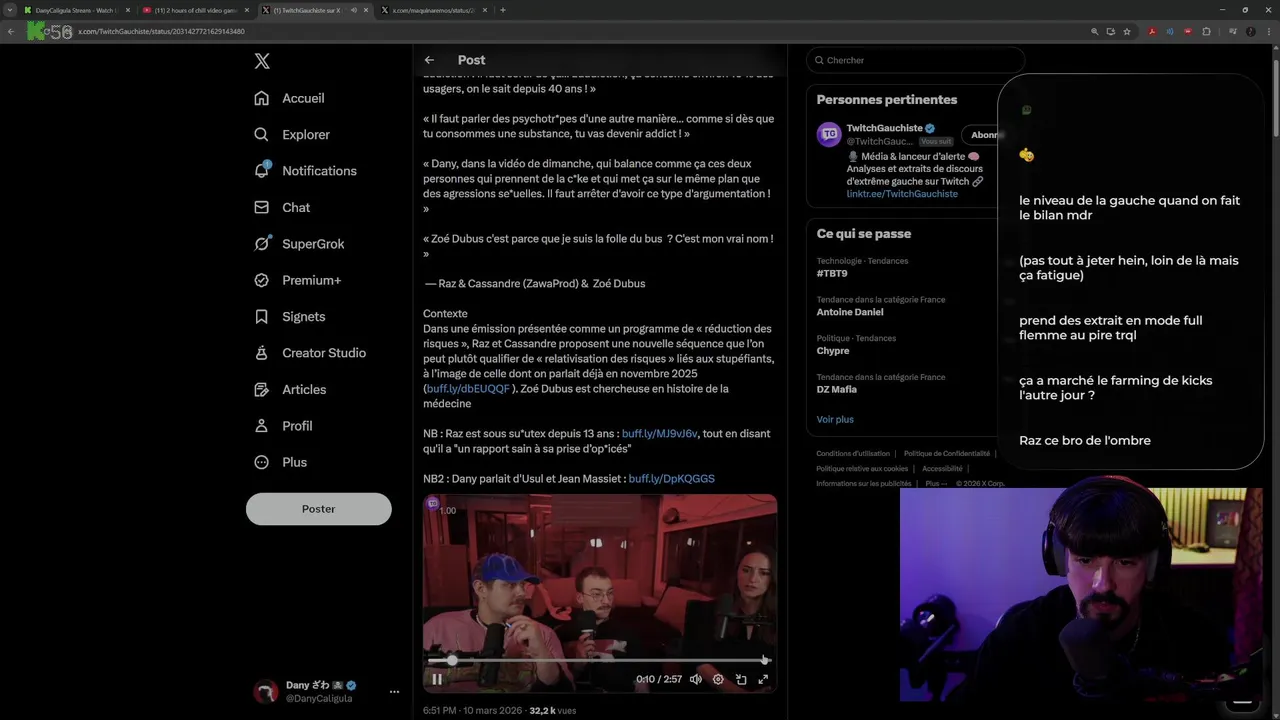Bookmark page with star icon
This screenshot has width=1280, height=720.
pos(1127,31)
